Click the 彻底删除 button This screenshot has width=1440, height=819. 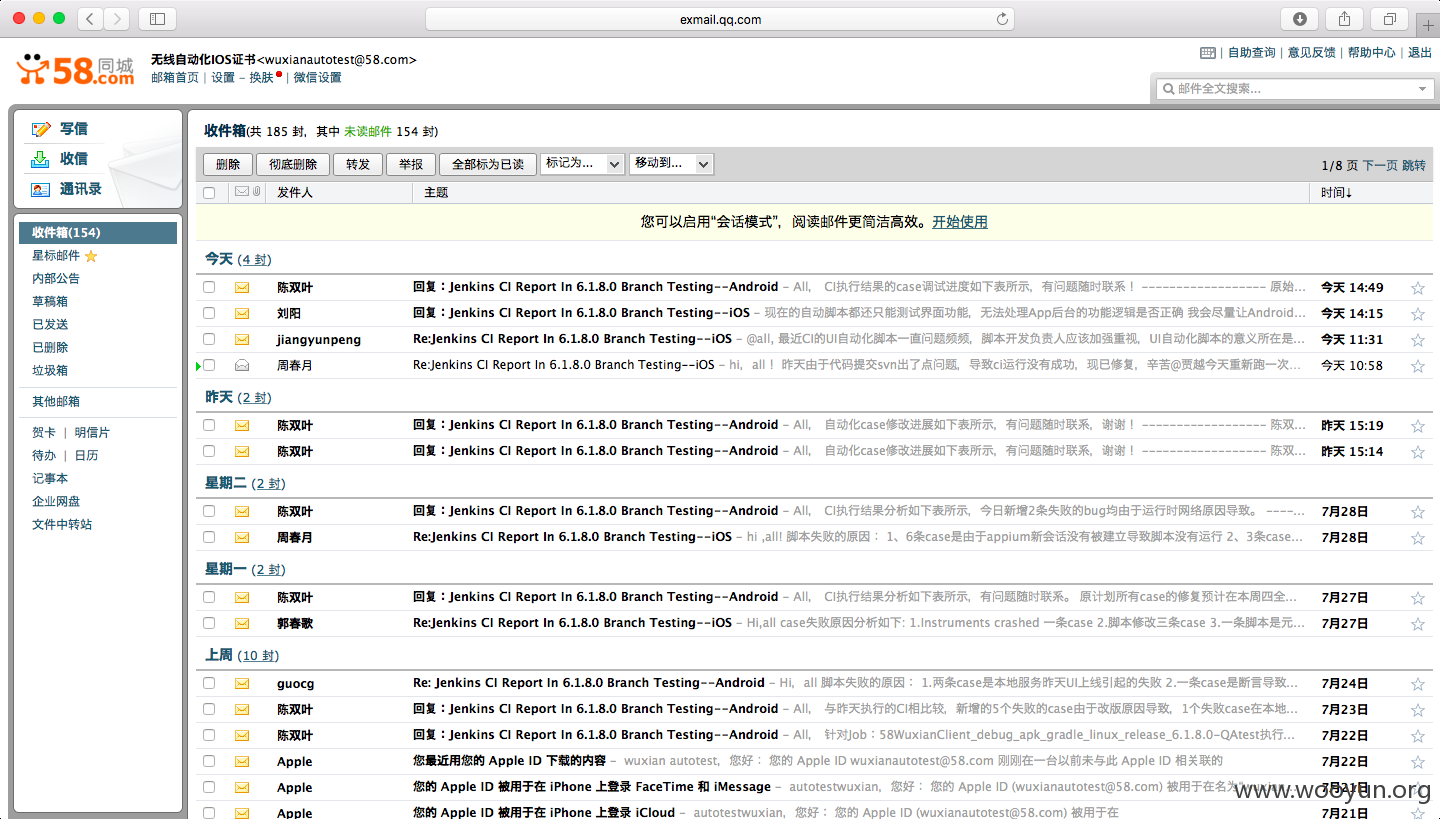(x=293, y=164)
